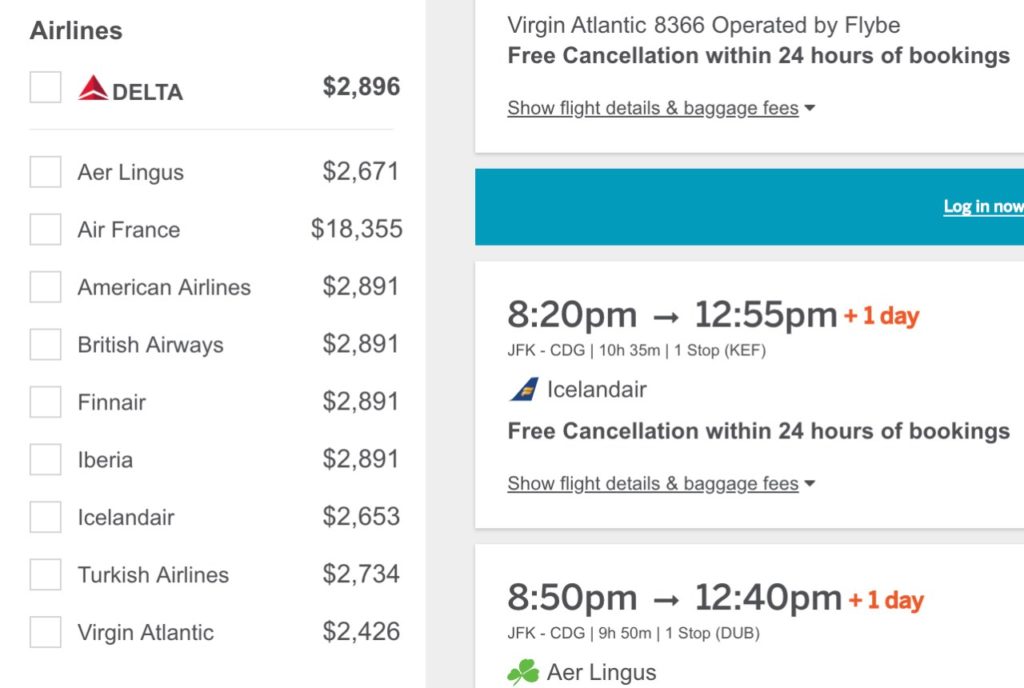Check the Iberia checkbox
The height and width of the screenshot is (688, 1024).
coord(44,459)
